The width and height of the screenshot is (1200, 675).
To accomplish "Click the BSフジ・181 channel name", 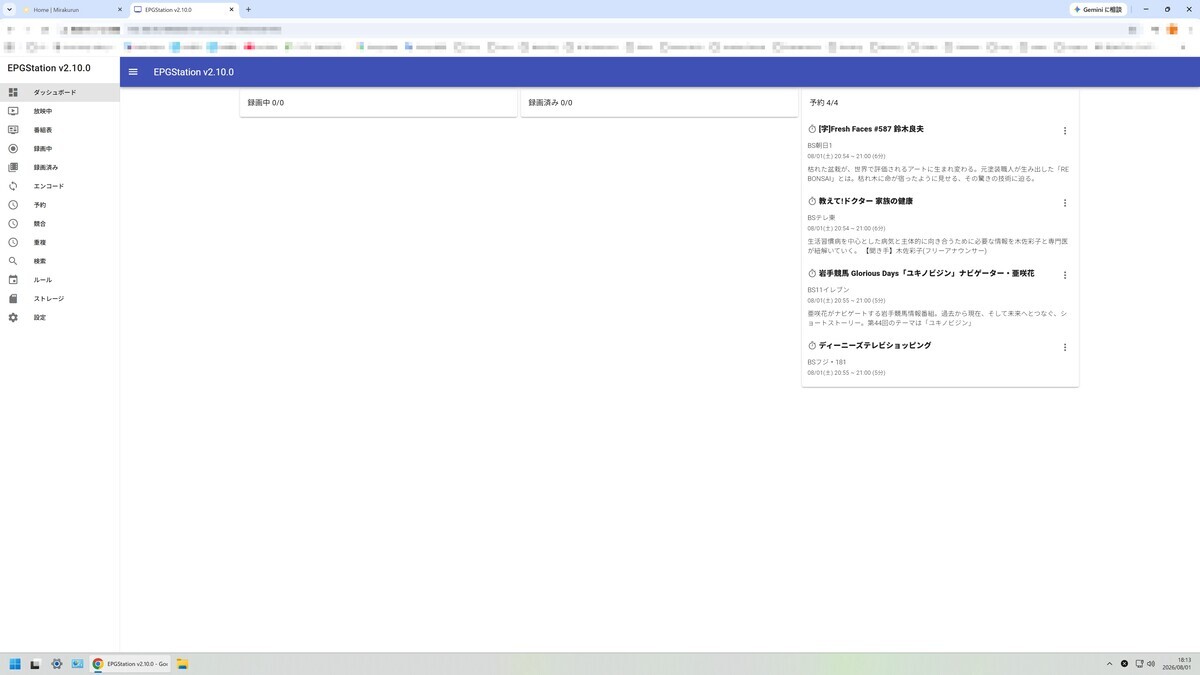I will point(827,362).
